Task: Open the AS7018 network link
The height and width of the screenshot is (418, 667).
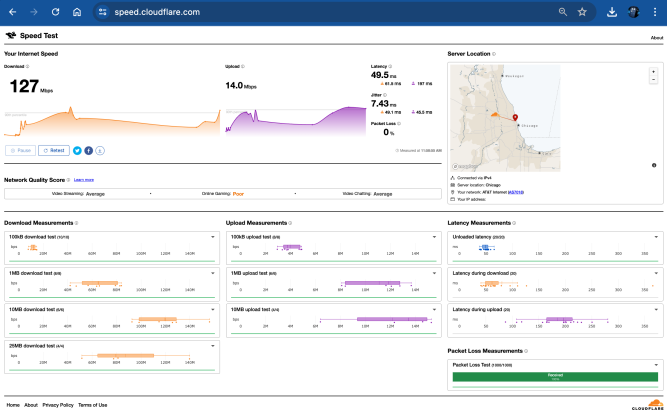Action: click(516, 192)
